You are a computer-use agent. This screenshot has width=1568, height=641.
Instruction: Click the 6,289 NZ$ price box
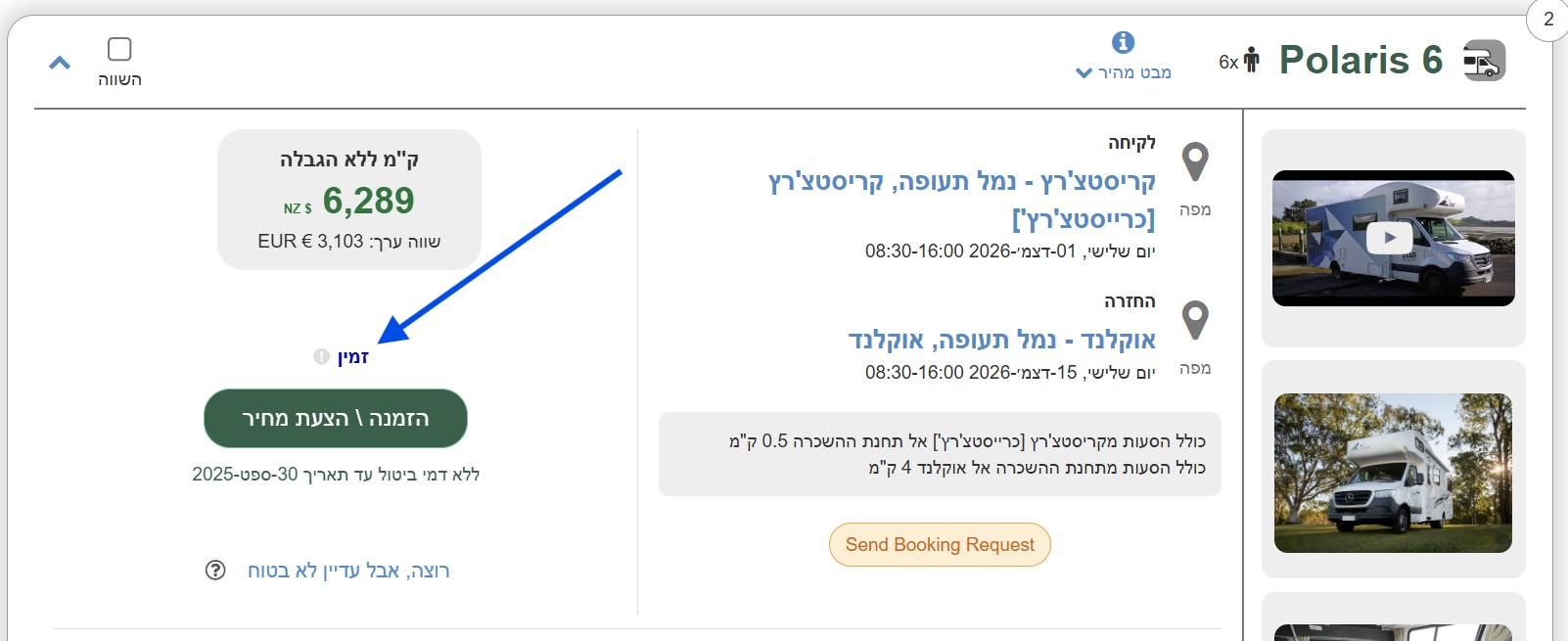[x=349, y=200]
